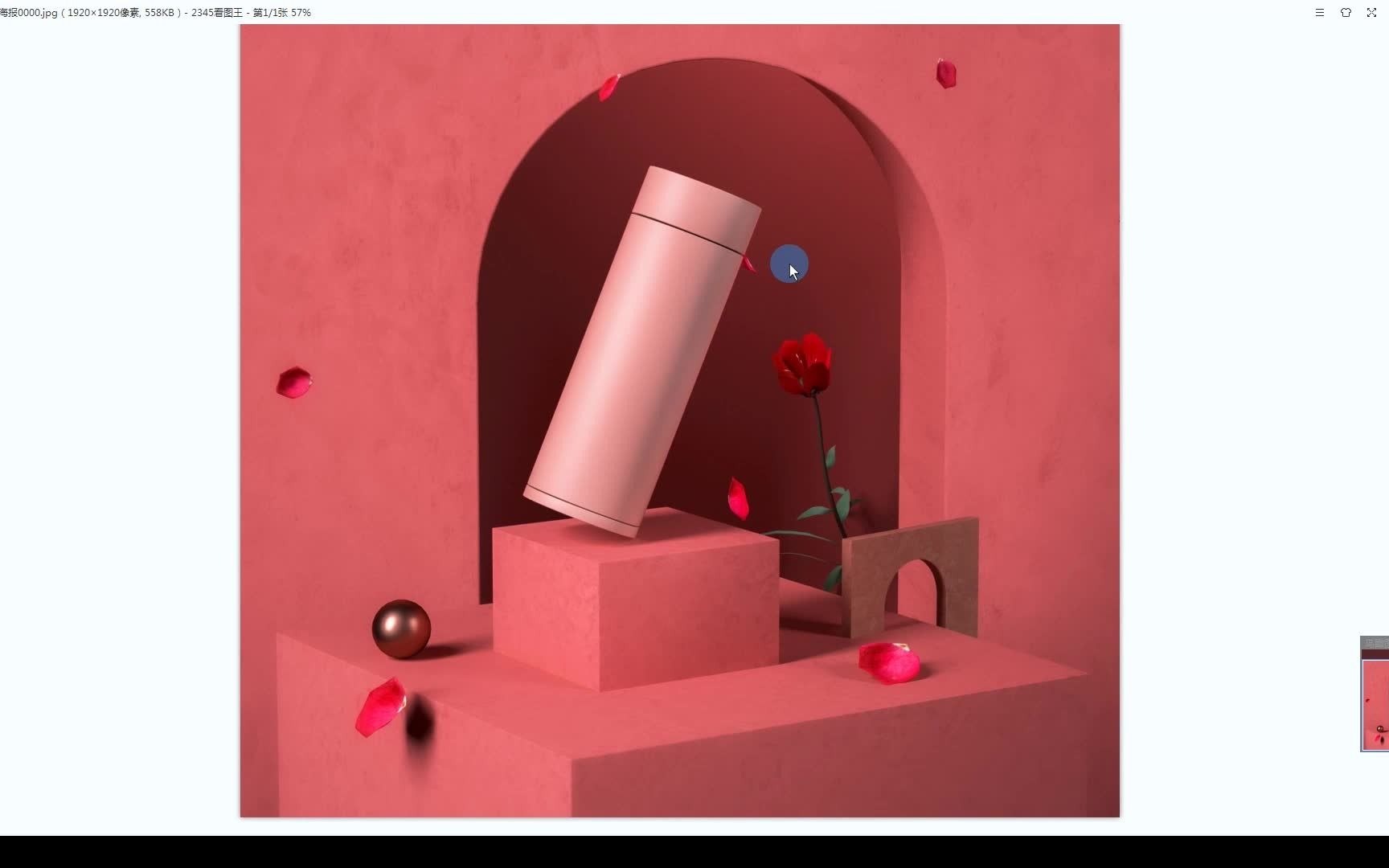Screen dimensions: 1389x868
Task: Click the 57% zoom level indicator
Action: coord(301,12)
